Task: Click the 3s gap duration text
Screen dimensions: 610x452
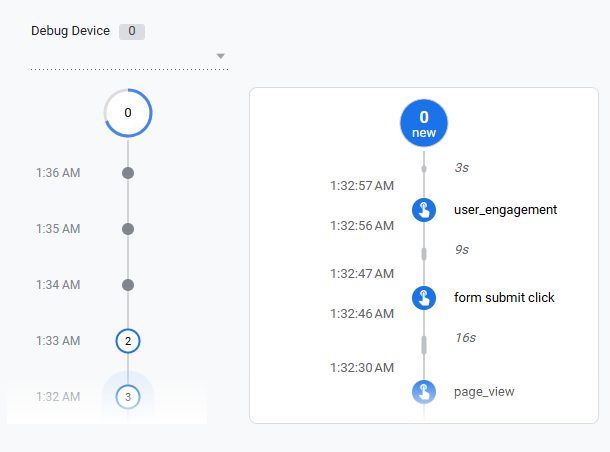Action: [462, 168]
